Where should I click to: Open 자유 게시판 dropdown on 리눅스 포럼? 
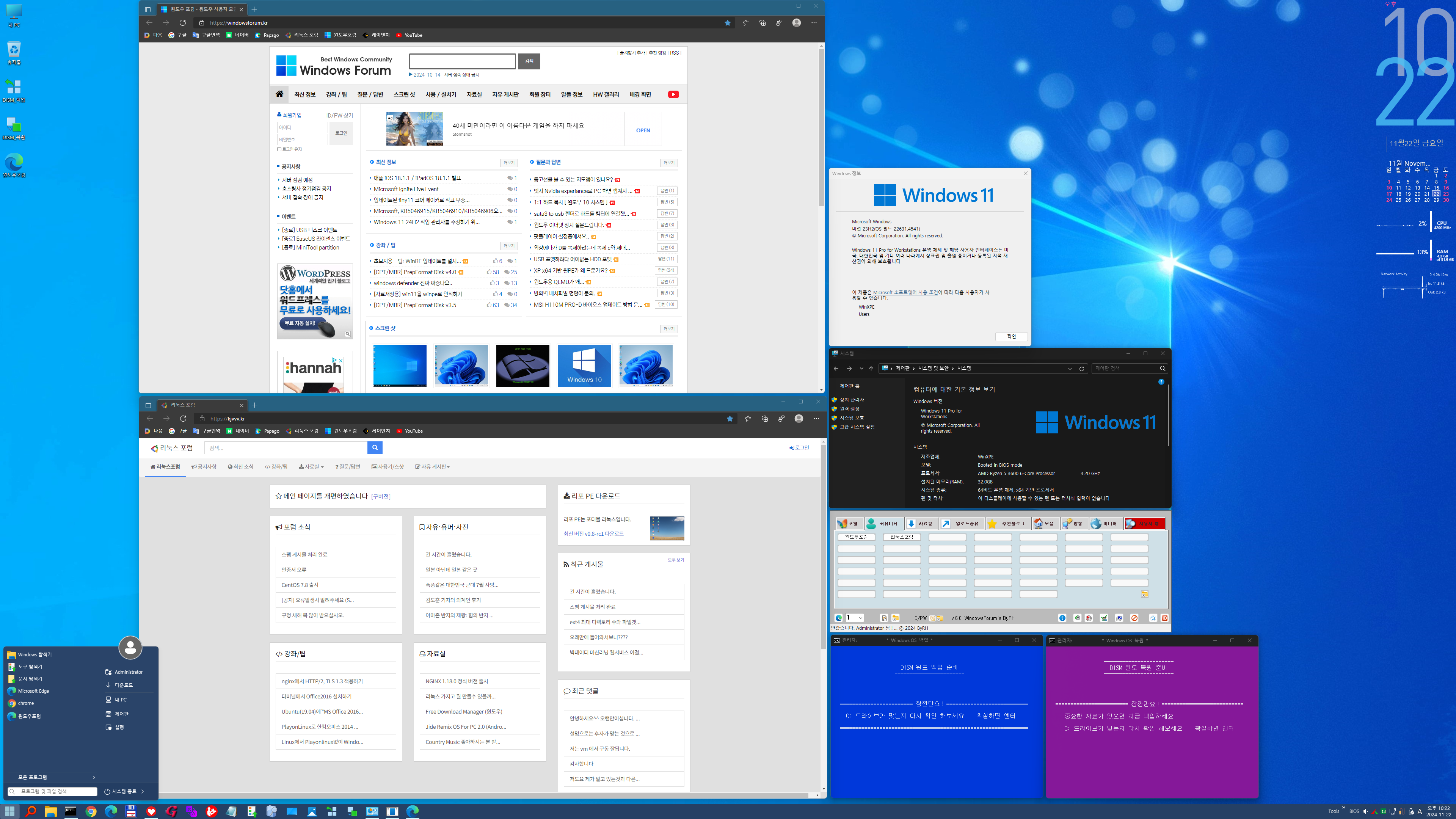(432, 467)
